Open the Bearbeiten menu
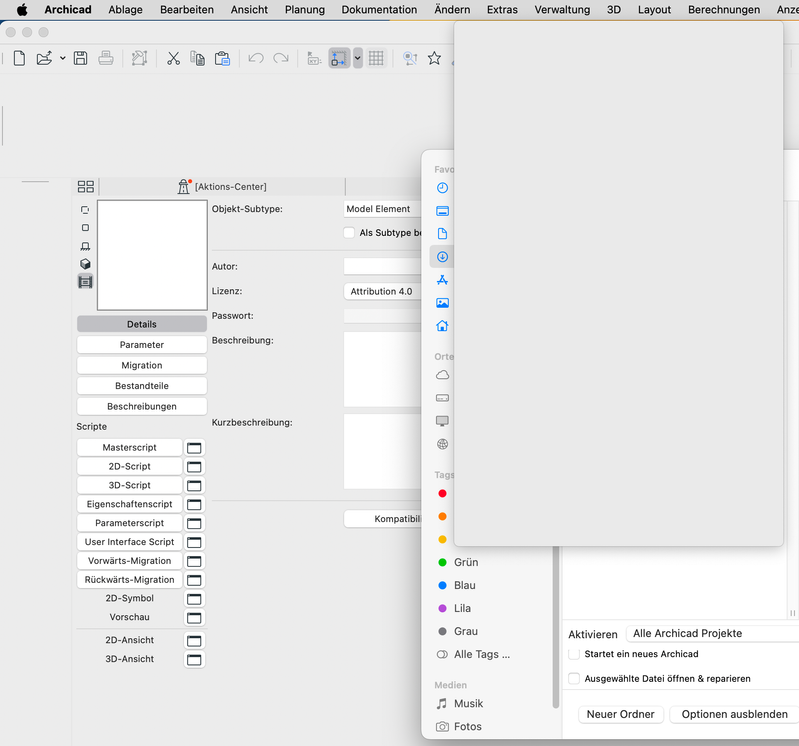 [187, 10]
